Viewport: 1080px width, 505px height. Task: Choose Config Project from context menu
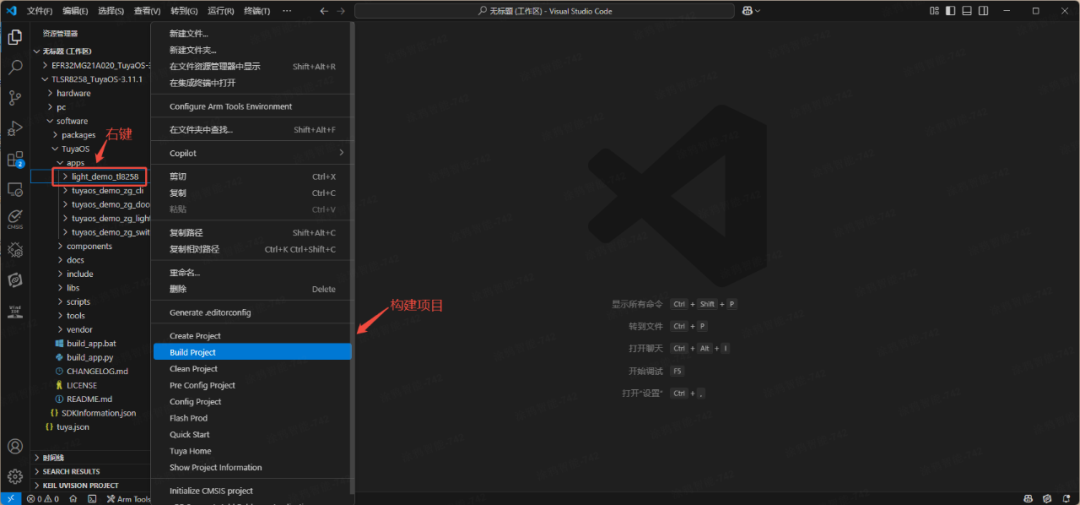pos(252,402)
